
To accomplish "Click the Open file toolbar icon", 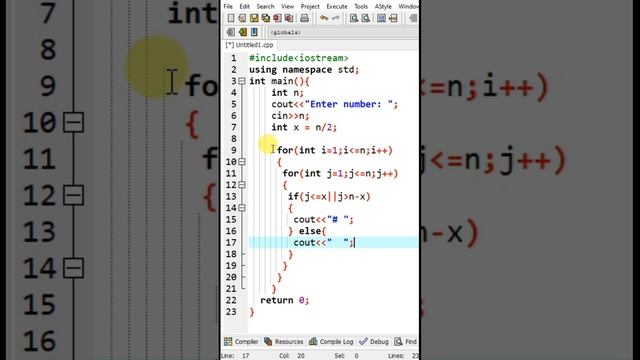I will point(242,18).
